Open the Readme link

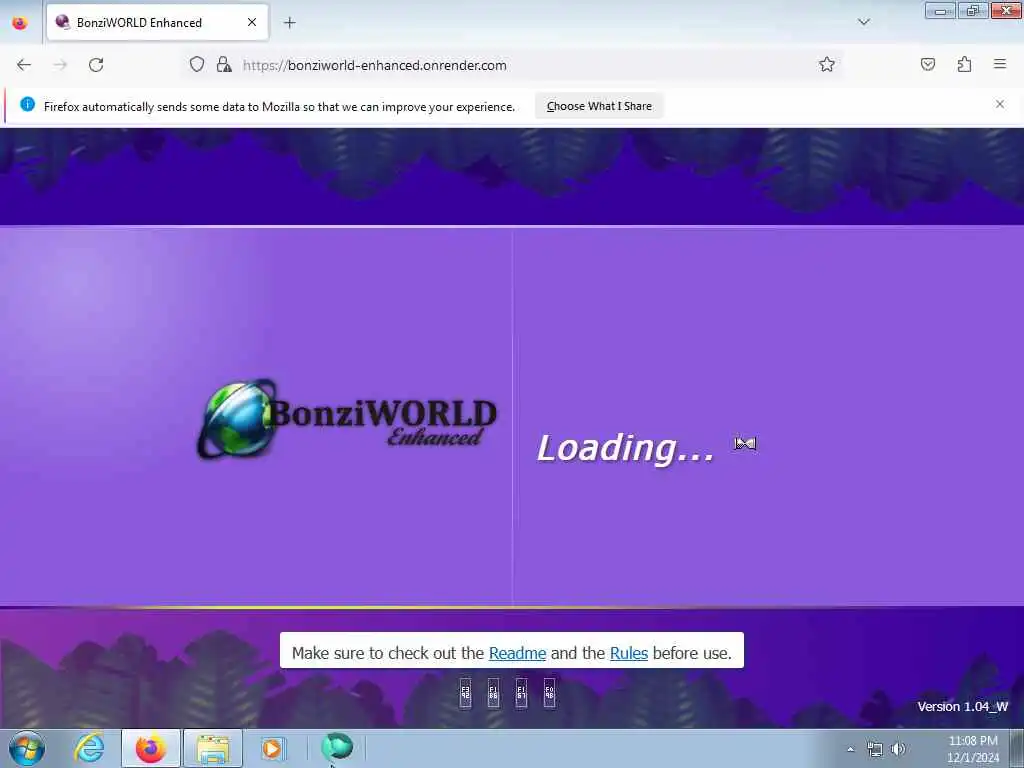(x=517, y=653)
